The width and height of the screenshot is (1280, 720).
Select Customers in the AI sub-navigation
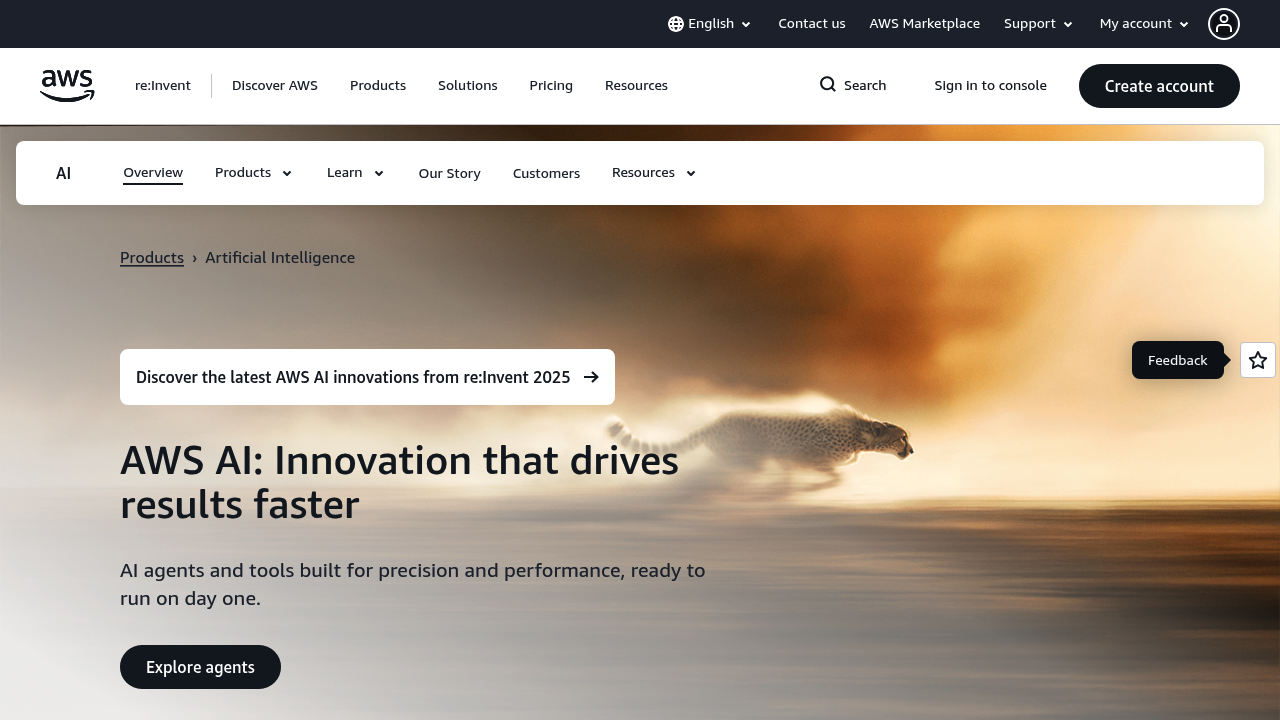point(546,173)
